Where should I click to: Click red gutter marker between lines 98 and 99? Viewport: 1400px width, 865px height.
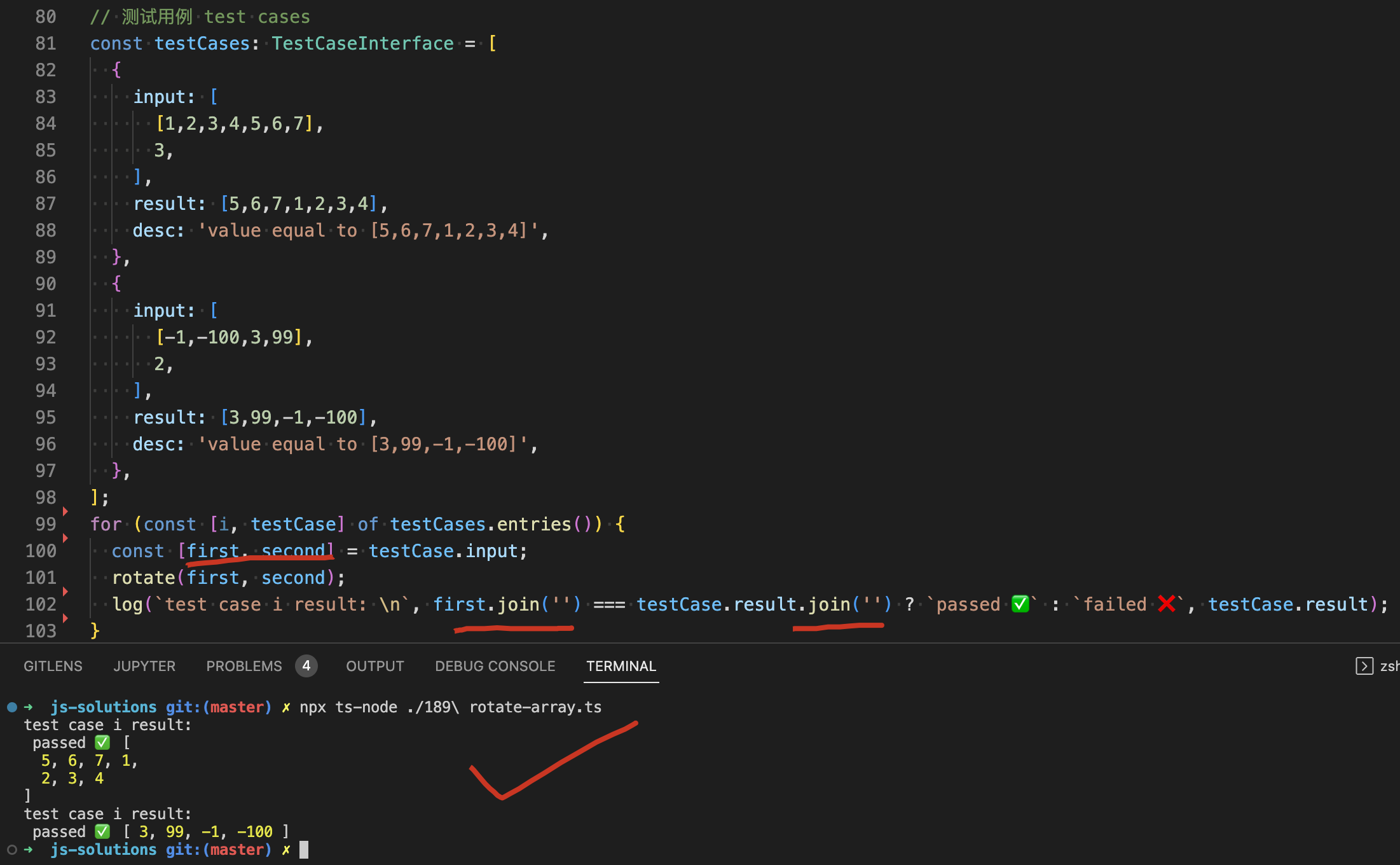click(65, 511)
